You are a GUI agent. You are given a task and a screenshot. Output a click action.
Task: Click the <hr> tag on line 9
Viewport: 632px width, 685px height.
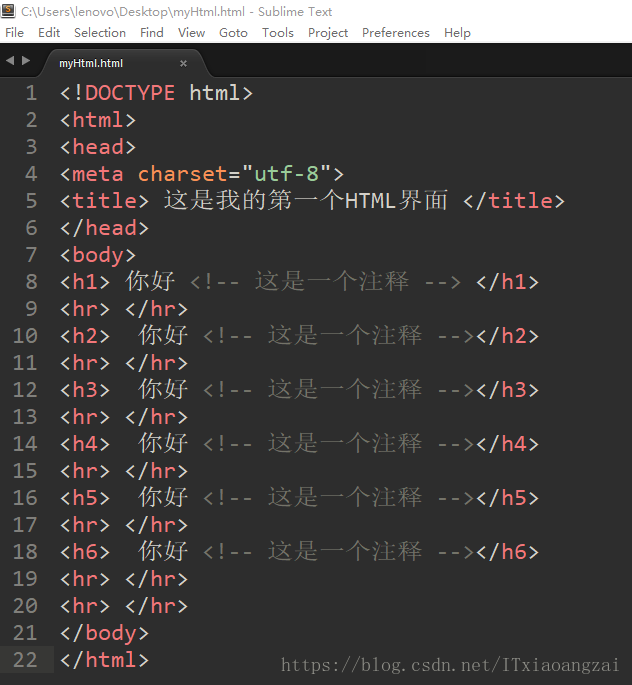tap(85, 309)
